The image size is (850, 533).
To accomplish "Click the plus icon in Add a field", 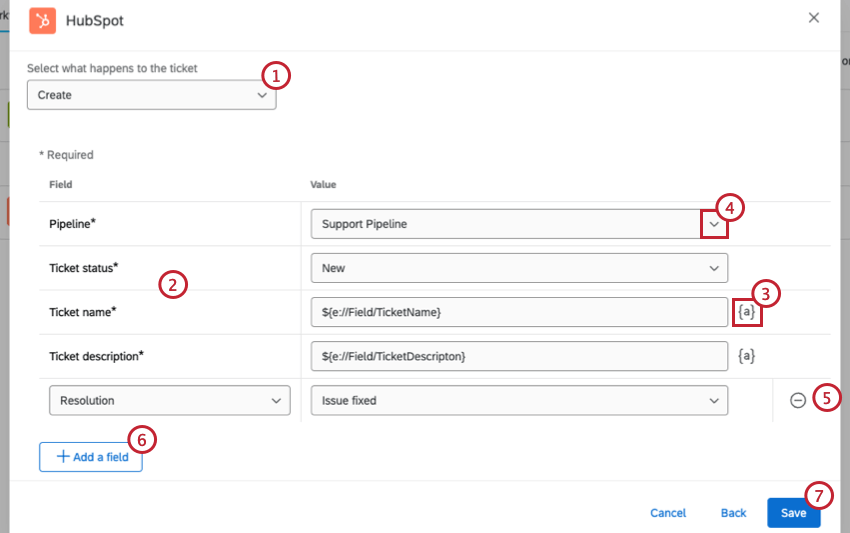I will point(63,457).
